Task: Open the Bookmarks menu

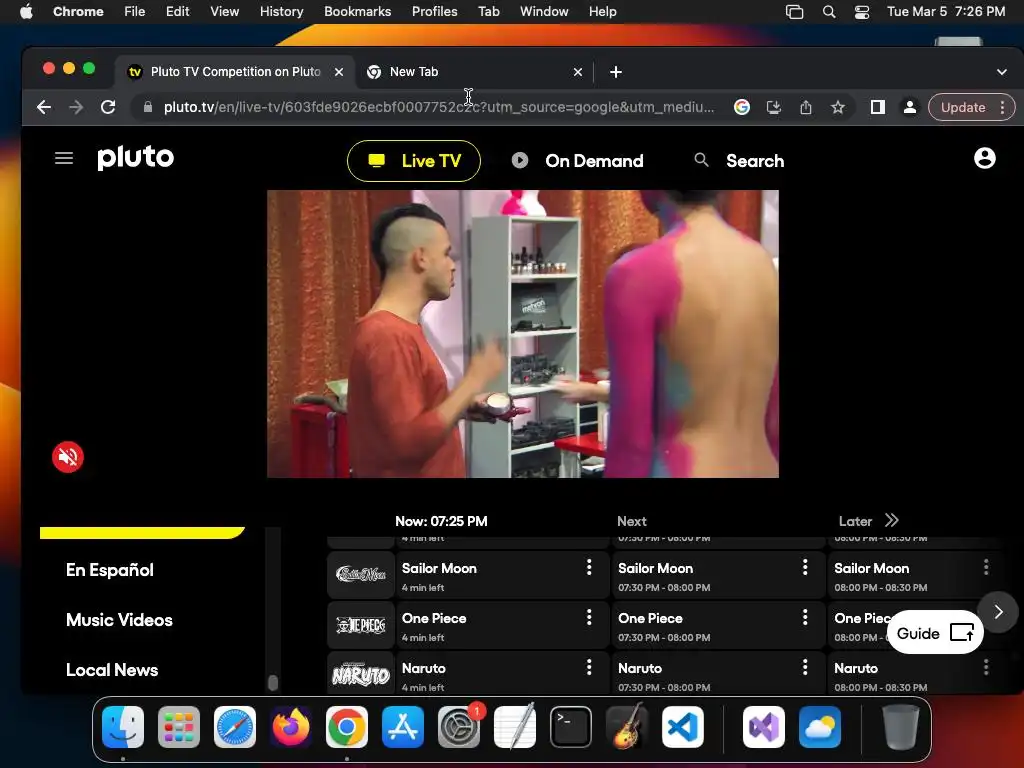Action: tap(357, 11)
